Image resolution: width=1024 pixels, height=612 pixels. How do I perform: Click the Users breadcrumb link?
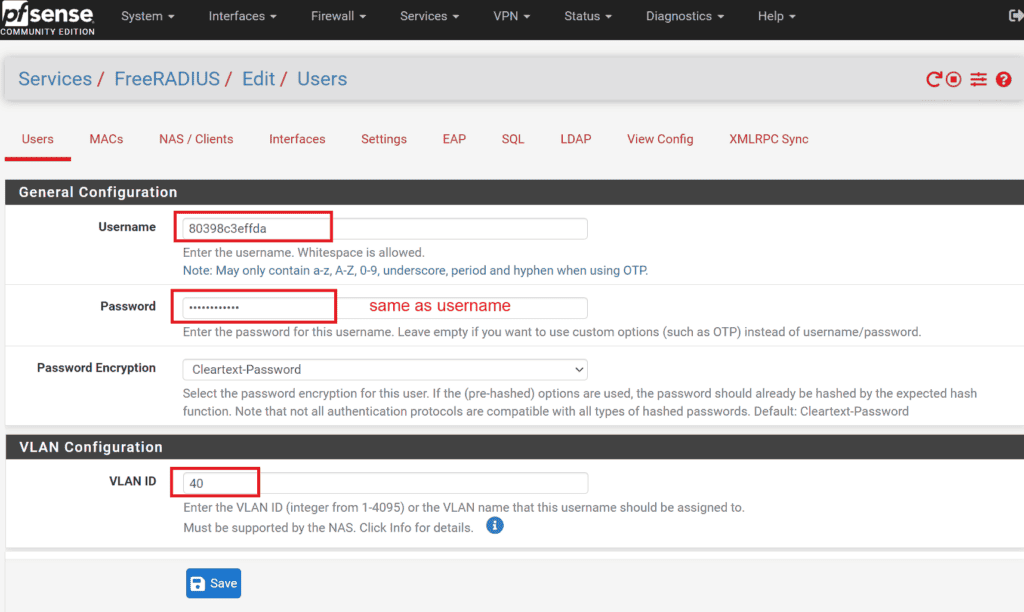(322, 79)
